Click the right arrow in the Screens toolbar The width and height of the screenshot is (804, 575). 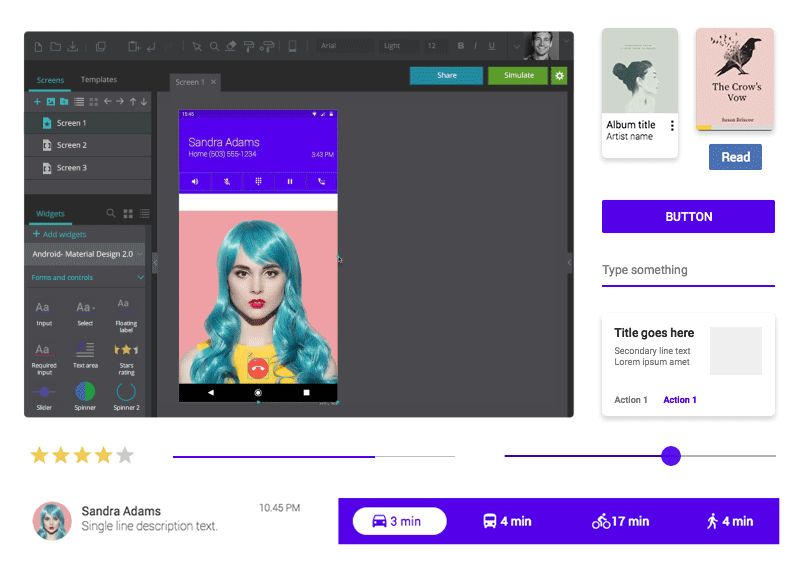click(x=120, y=102)
